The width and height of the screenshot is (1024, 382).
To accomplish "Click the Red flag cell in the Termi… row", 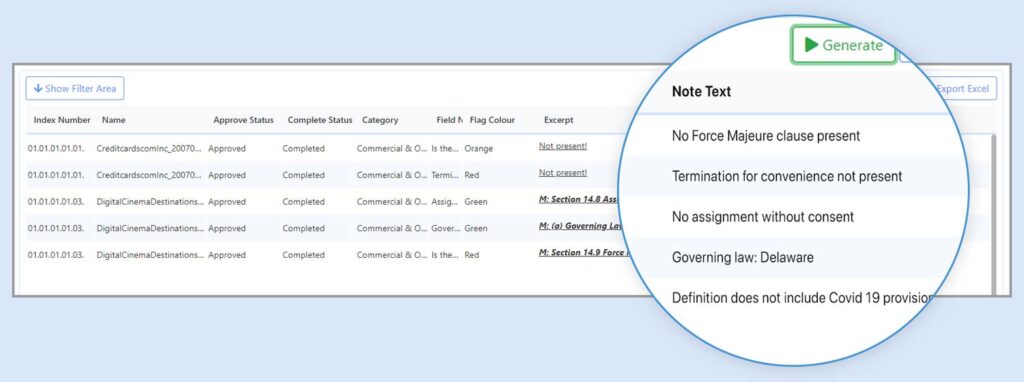I will point(472,176).
